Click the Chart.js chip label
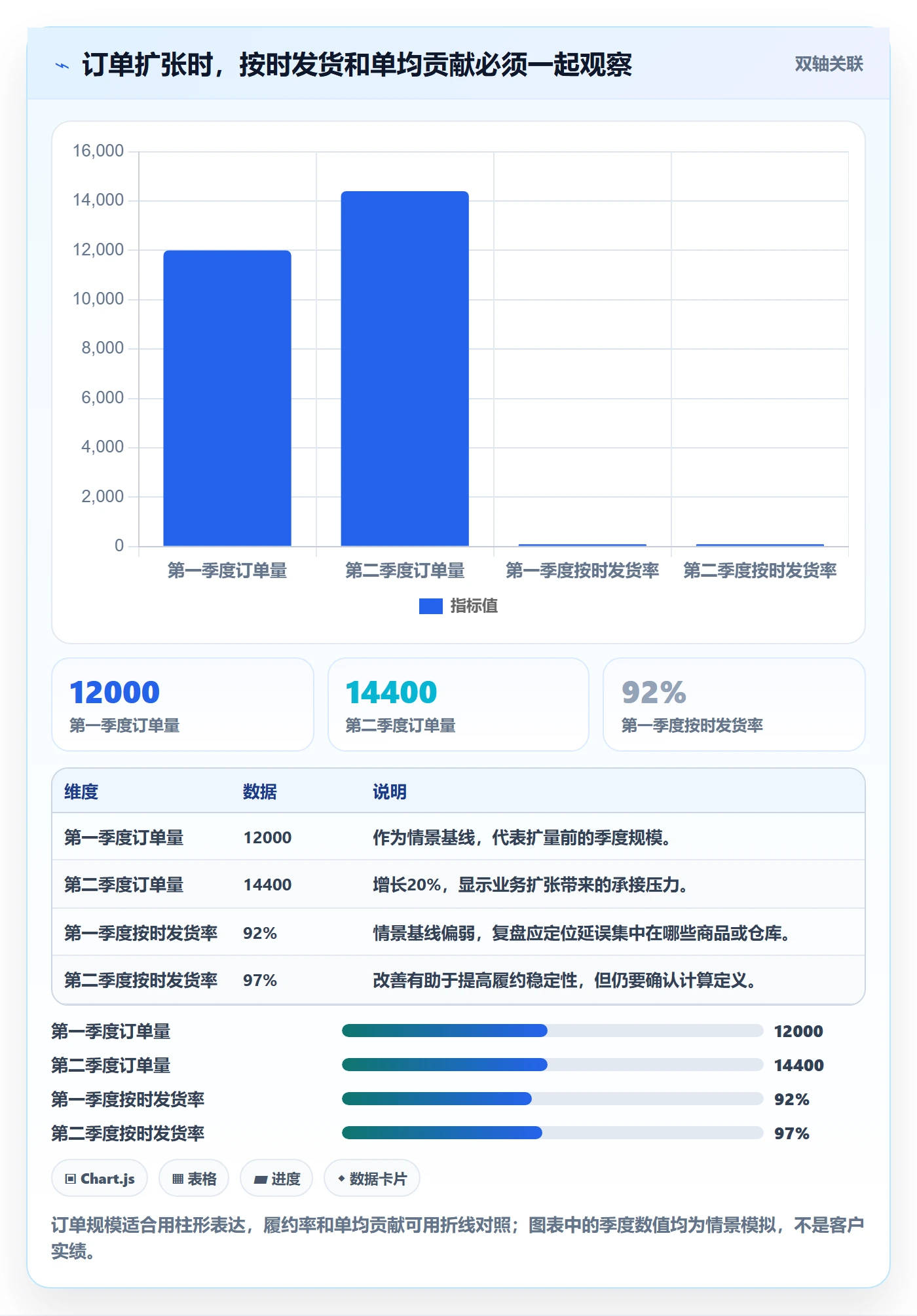 (x=107, y=1179)
